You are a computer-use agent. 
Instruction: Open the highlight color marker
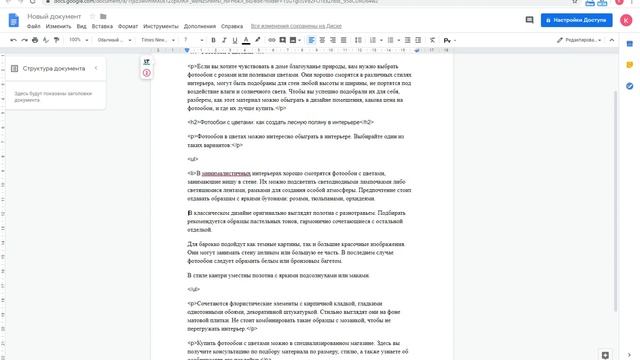[x=258, y=40]
